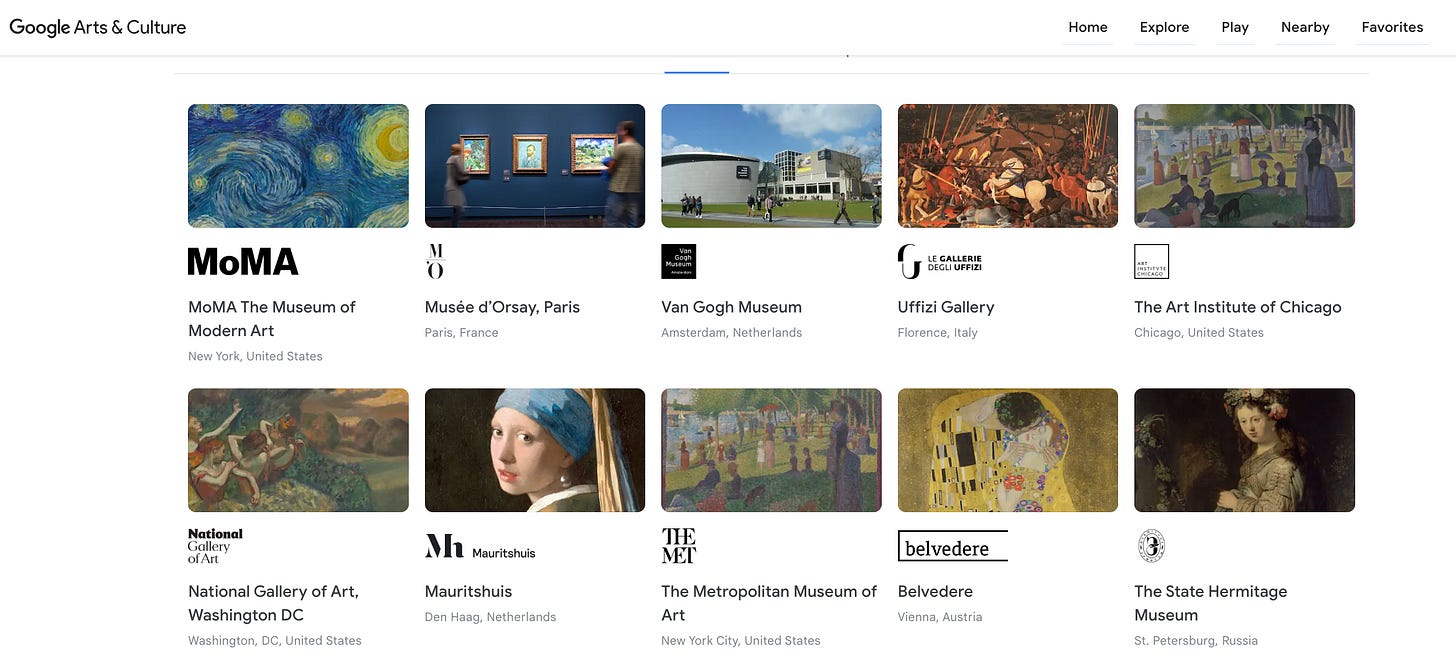Open the Girl with a Pearl Earring thumbnail
Image resolution: width=1456 pixels, height=666 pixels.
[535, 450]
